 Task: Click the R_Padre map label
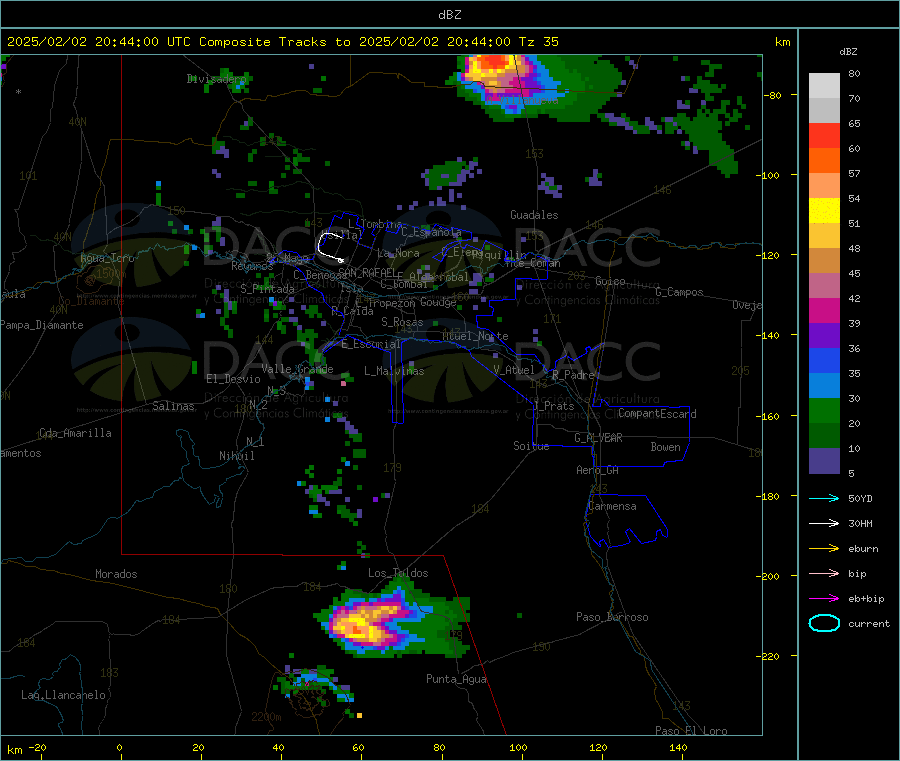pyautogui.click(x=573, y=375)
